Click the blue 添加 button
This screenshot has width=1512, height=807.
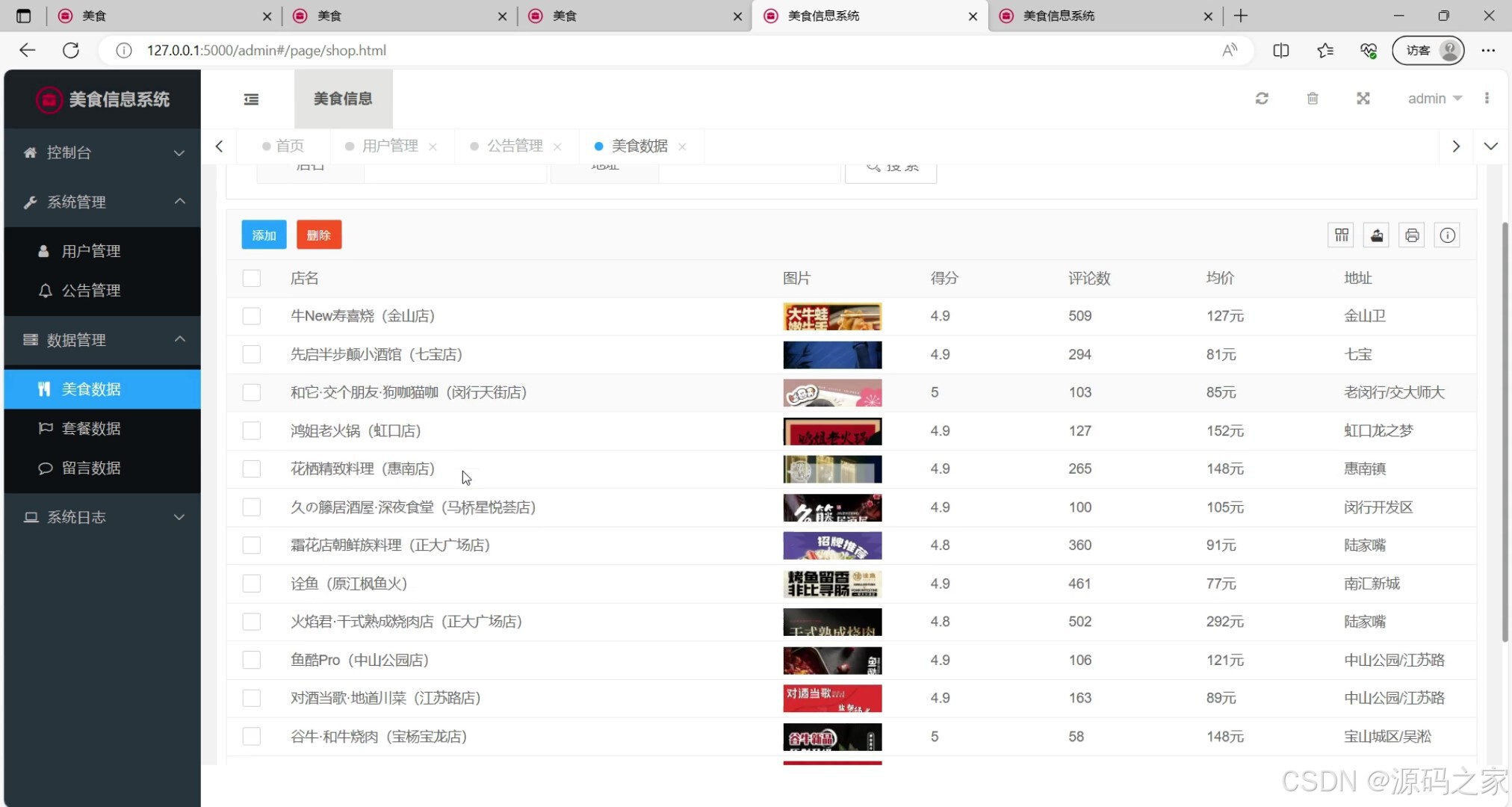[x=264, y=235]
